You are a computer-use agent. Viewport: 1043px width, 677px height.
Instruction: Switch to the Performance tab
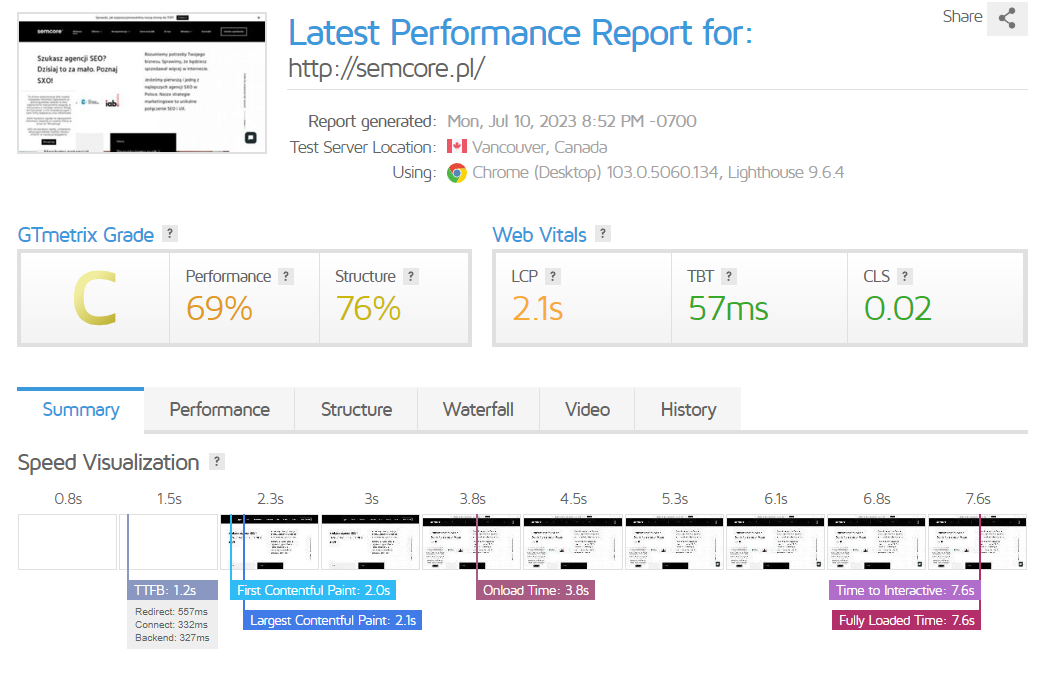(220, 409)
